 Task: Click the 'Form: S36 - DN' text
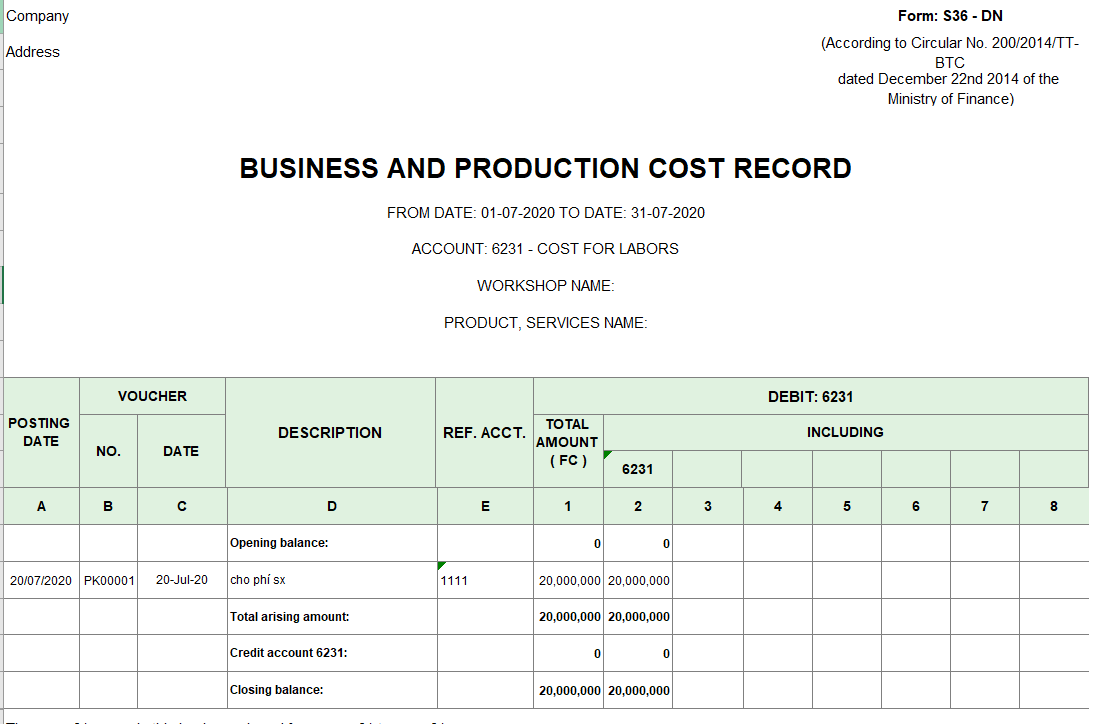[x=950, y=16]
